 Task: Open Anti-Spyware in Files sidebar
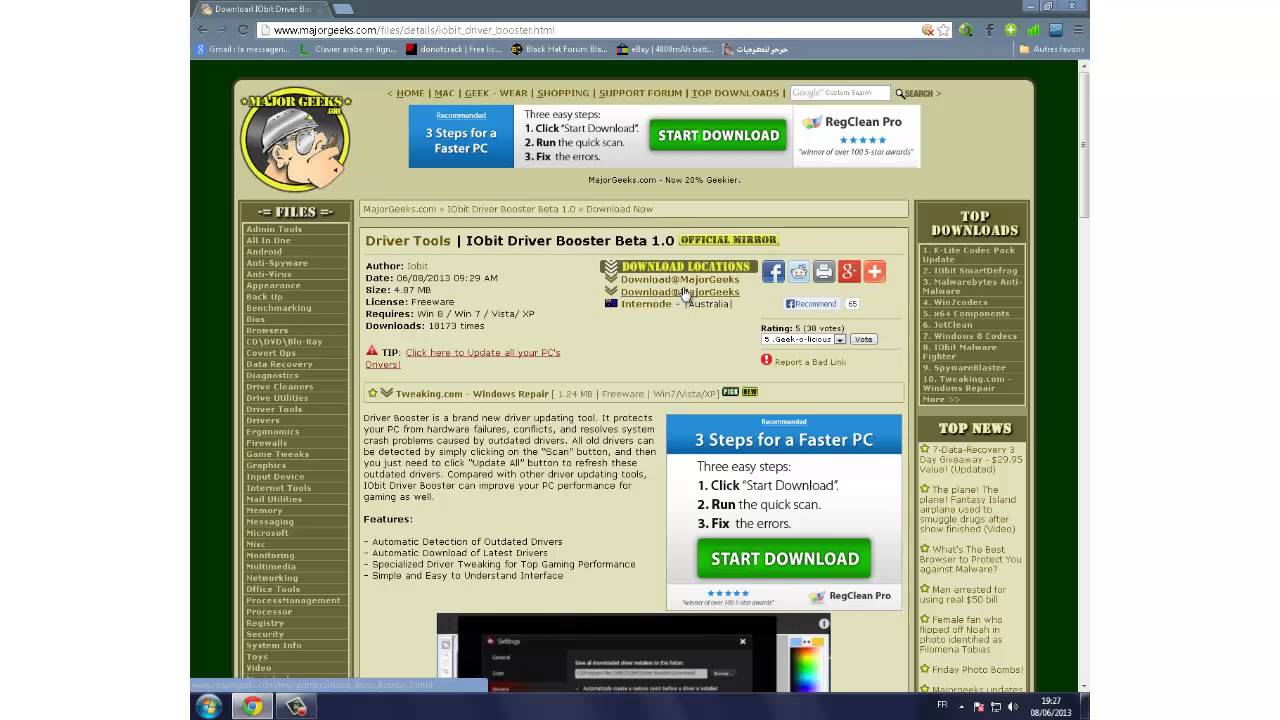277,263
